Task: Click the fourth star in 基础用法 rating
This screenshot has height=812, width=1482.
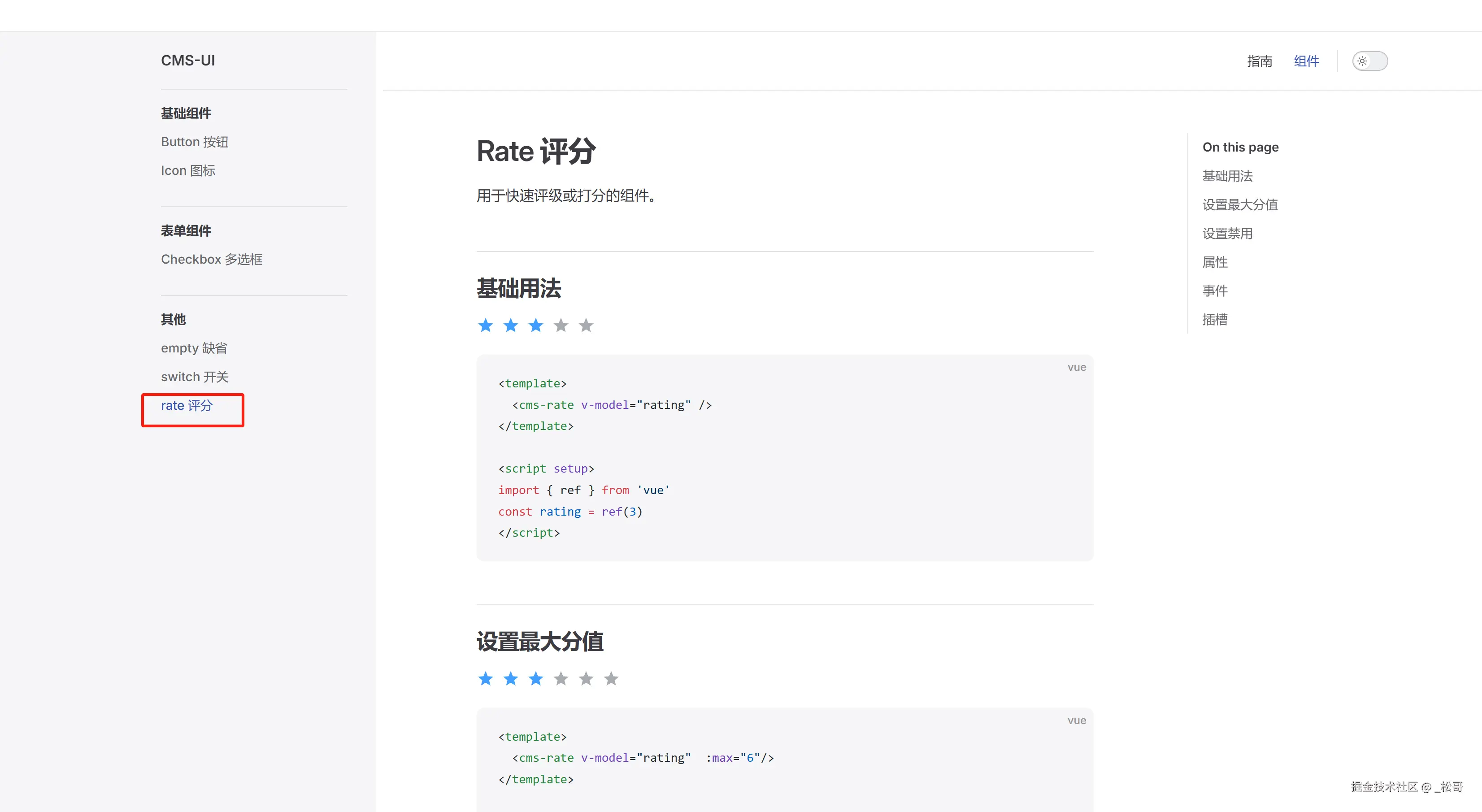Action: 561,326
